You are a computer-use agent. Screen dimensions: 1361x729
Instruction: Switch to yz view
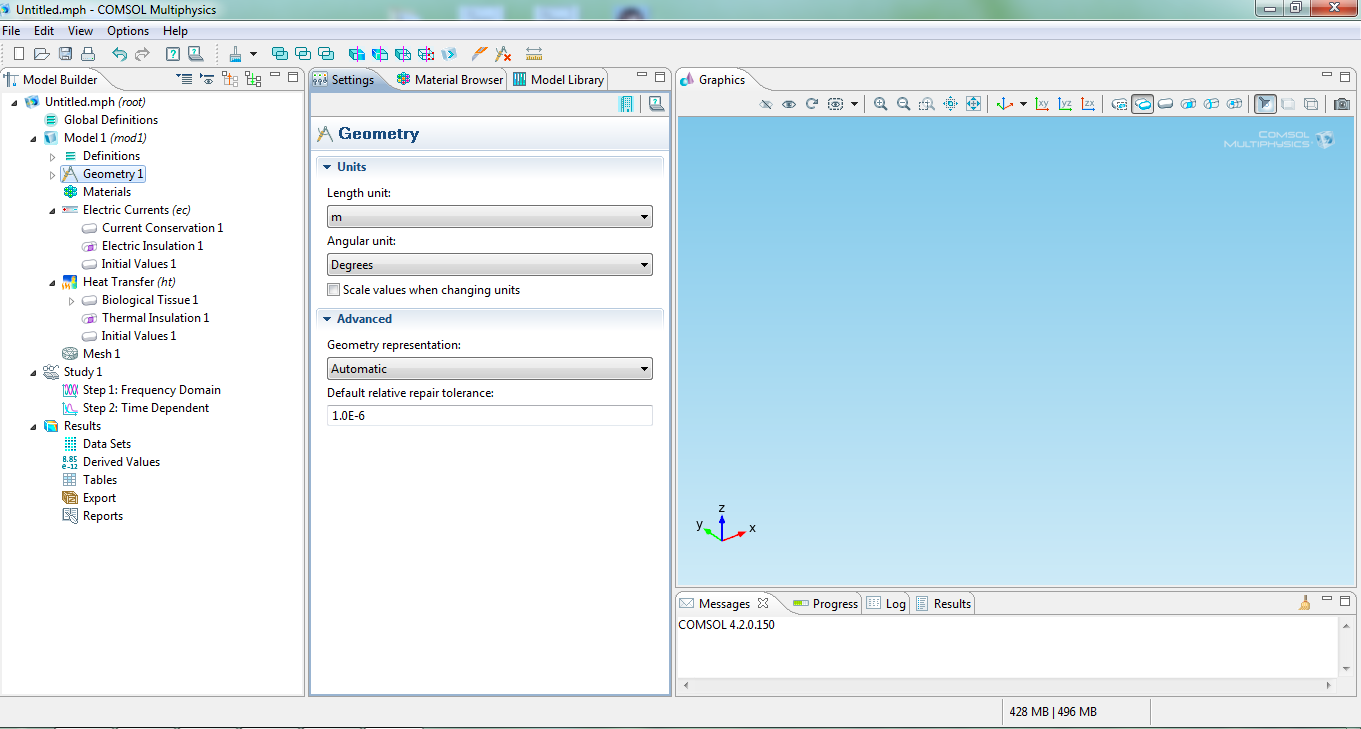tap(1066, 104)
